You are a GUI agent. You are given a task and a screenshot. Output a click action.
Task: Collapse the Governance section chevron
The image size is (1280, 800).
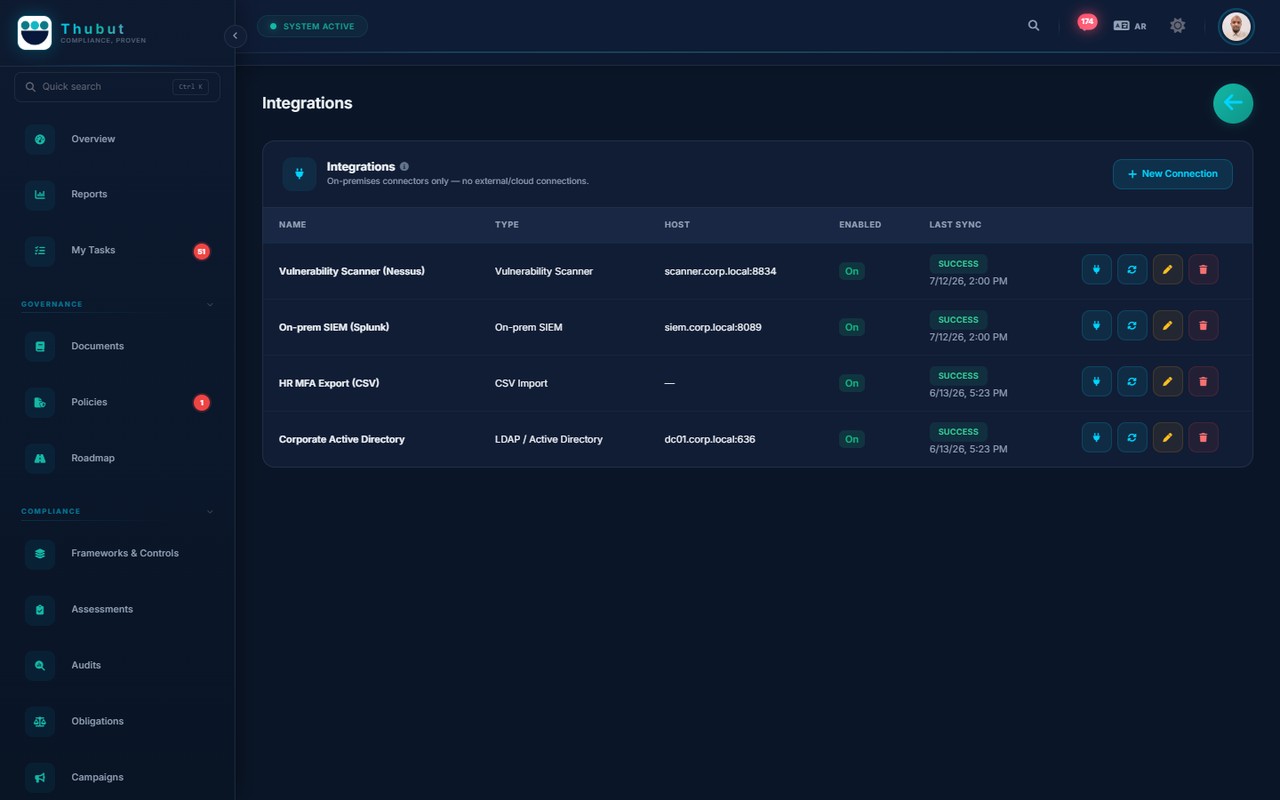(x=210, y=304)
